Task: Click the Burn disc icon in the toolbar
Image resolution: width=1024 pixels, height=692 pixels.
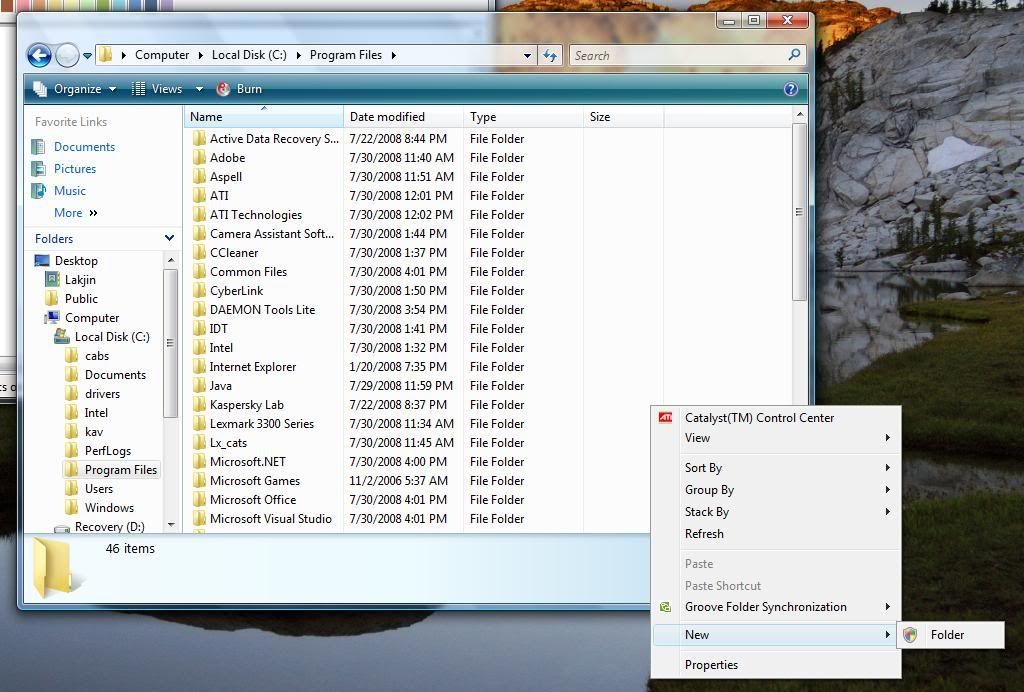Action: 223,89
